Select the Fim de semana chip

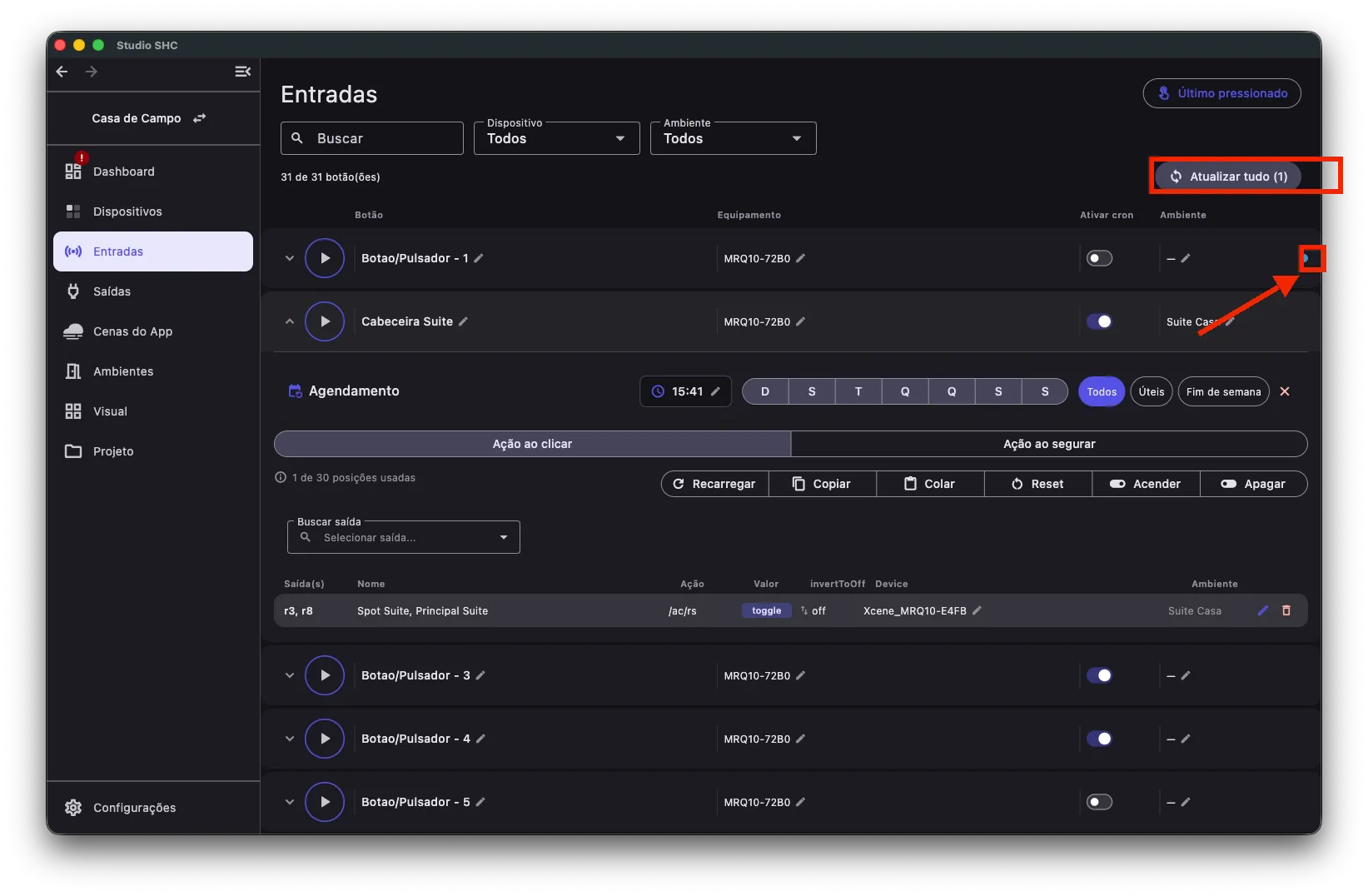point(1224,391)
